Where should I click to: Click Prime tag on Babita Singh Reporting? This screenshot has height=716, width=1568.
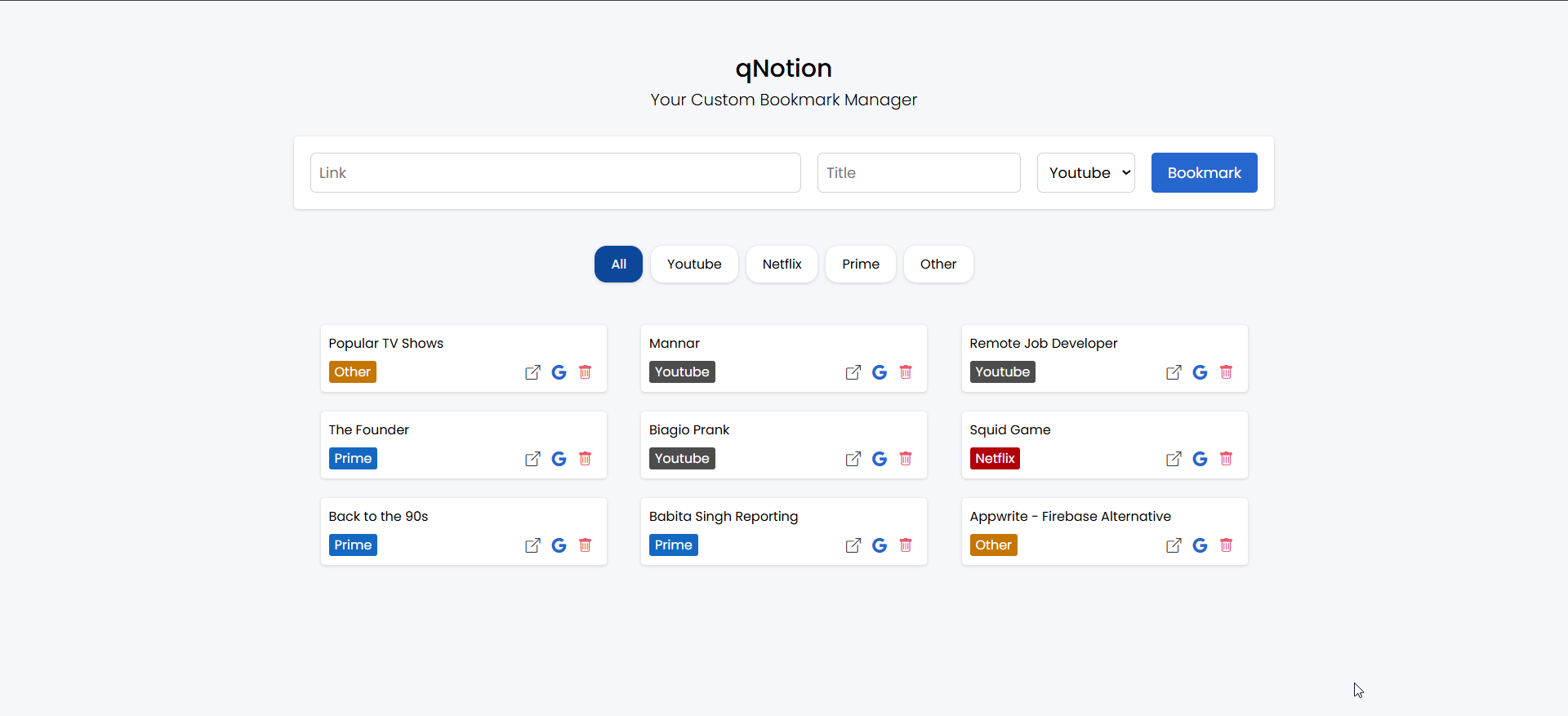coord(674,545)
